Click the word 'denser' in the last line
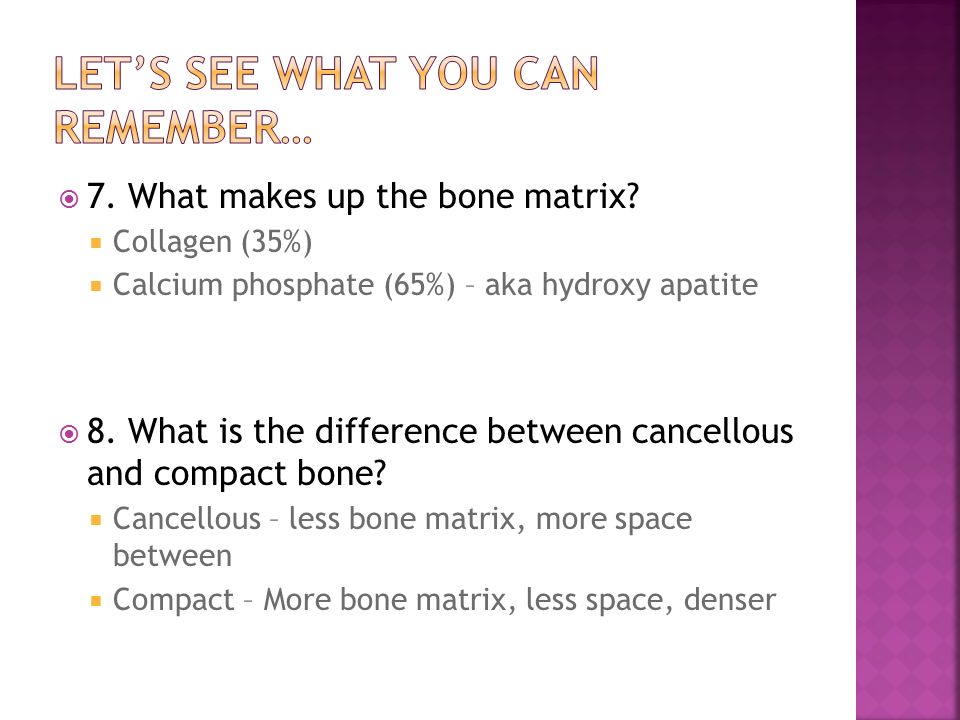 [x=730, y=599]
